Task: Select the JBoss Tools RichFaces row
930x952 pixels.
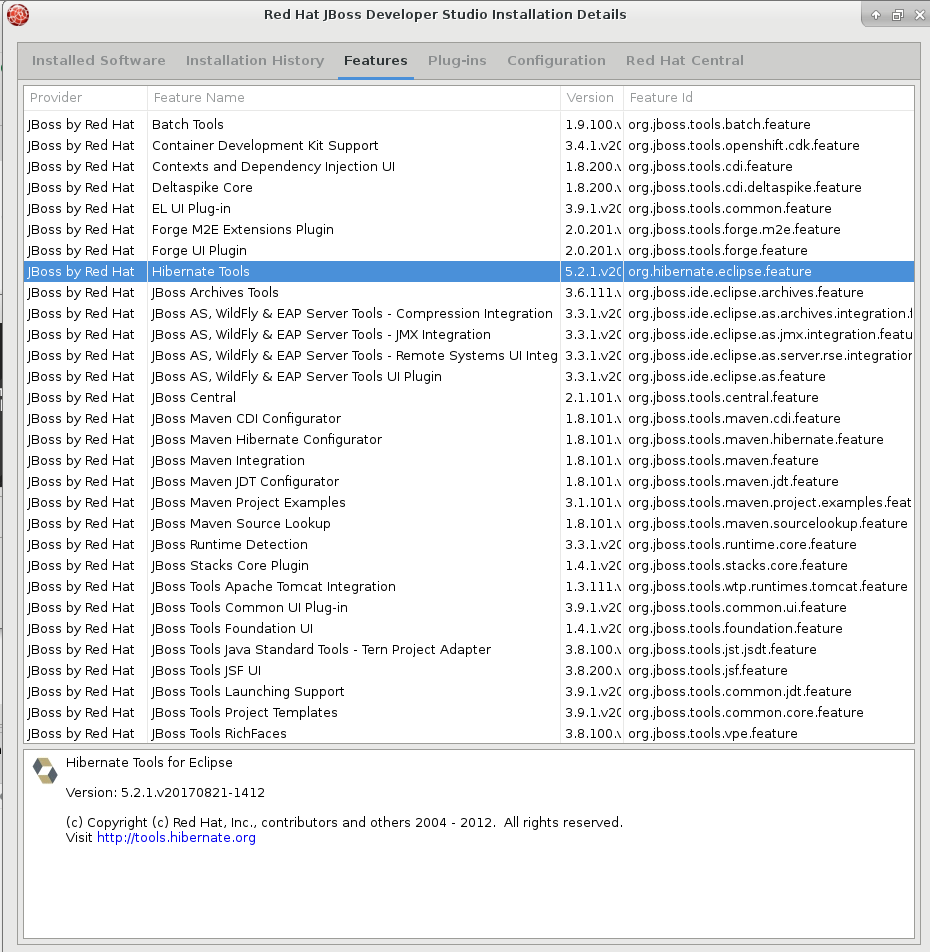Action: (x=469, y=733)
